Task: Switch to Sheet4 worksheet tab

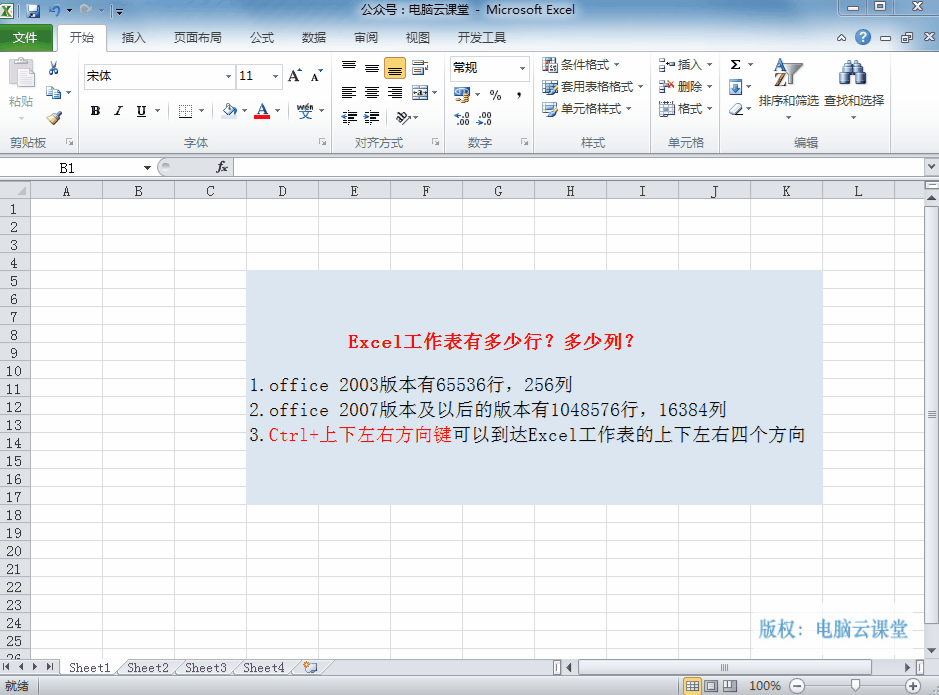Action: [263, 667]
